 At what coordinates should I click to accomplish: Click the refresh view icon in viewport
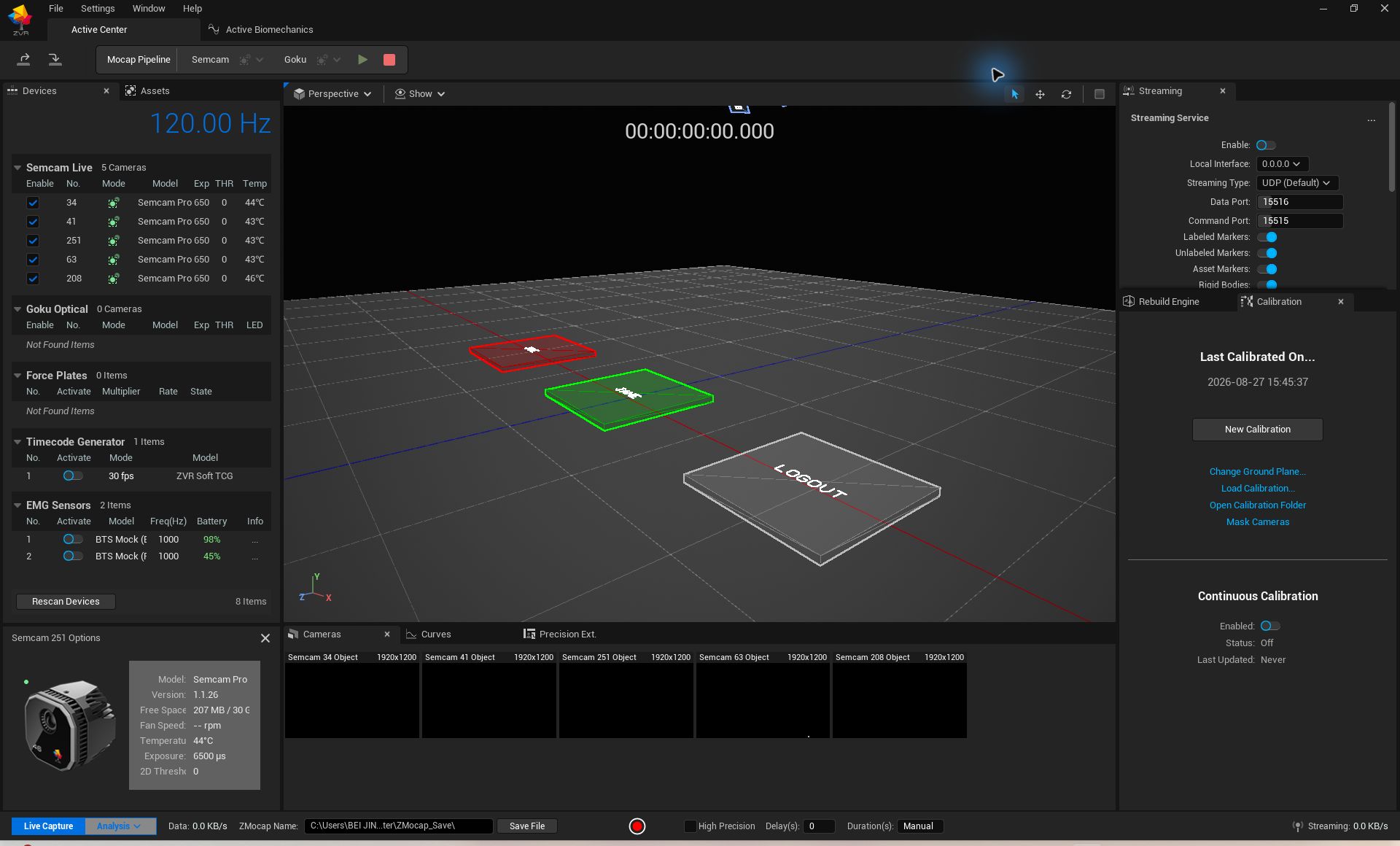click(1066, 94)
